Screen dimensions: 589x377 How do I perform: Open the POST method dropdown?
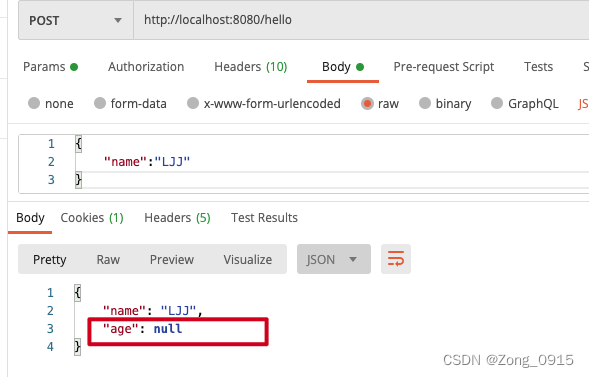click(x=76, y=20)
